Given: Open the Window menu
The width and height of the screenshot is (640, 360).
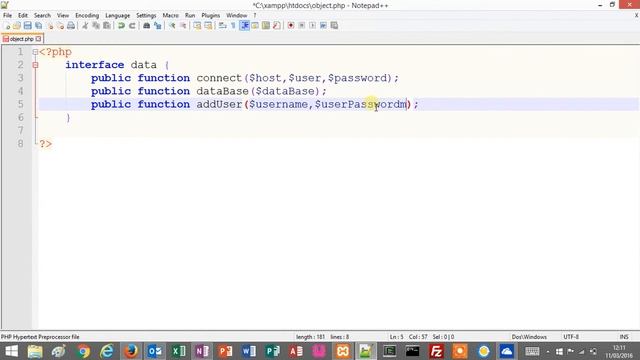Looking at the screenshot, I should pyautogui.click(x=237, y=16).
